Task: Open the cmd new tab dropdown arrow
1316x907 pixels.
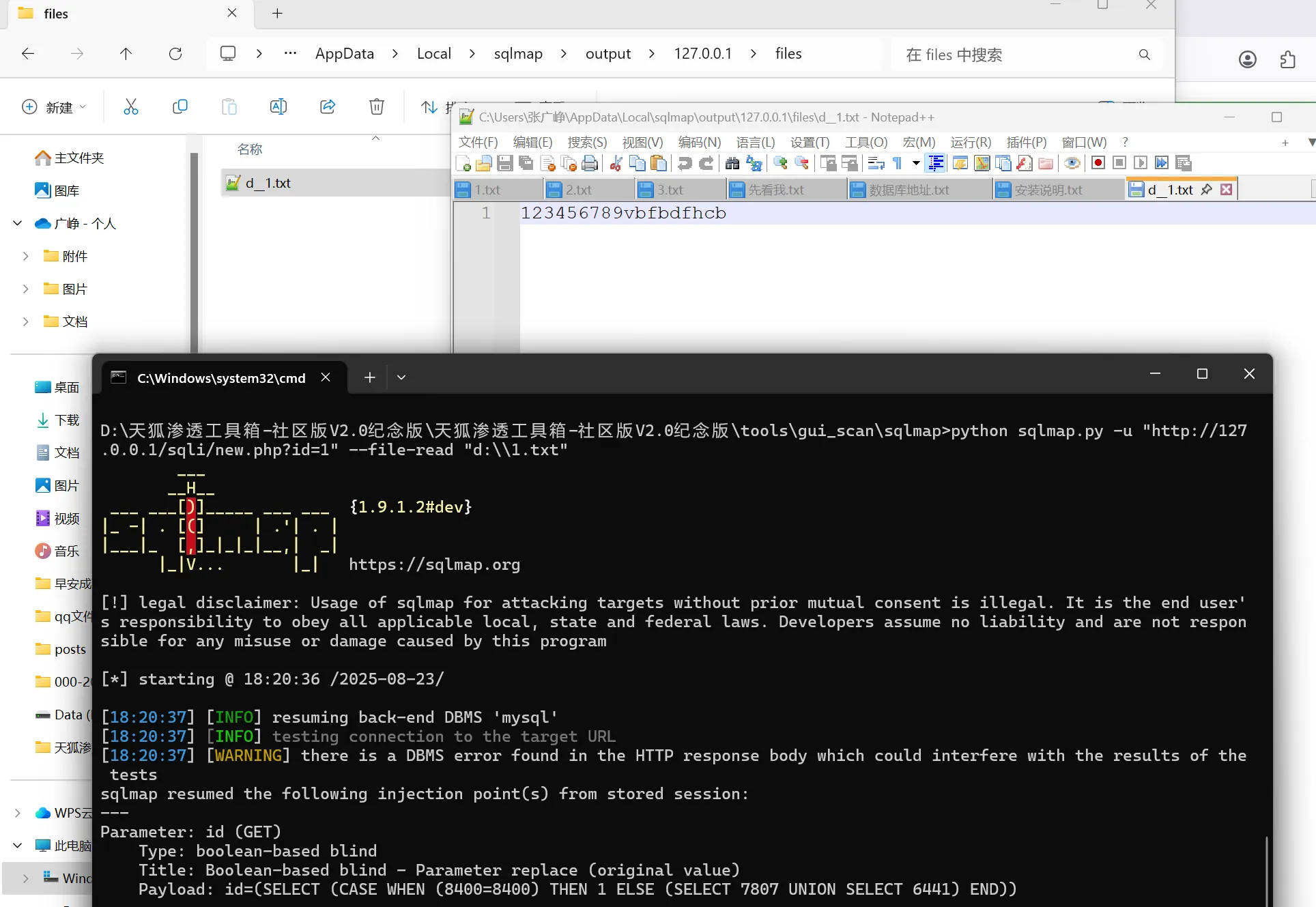Action: click(x=401, y=377)
